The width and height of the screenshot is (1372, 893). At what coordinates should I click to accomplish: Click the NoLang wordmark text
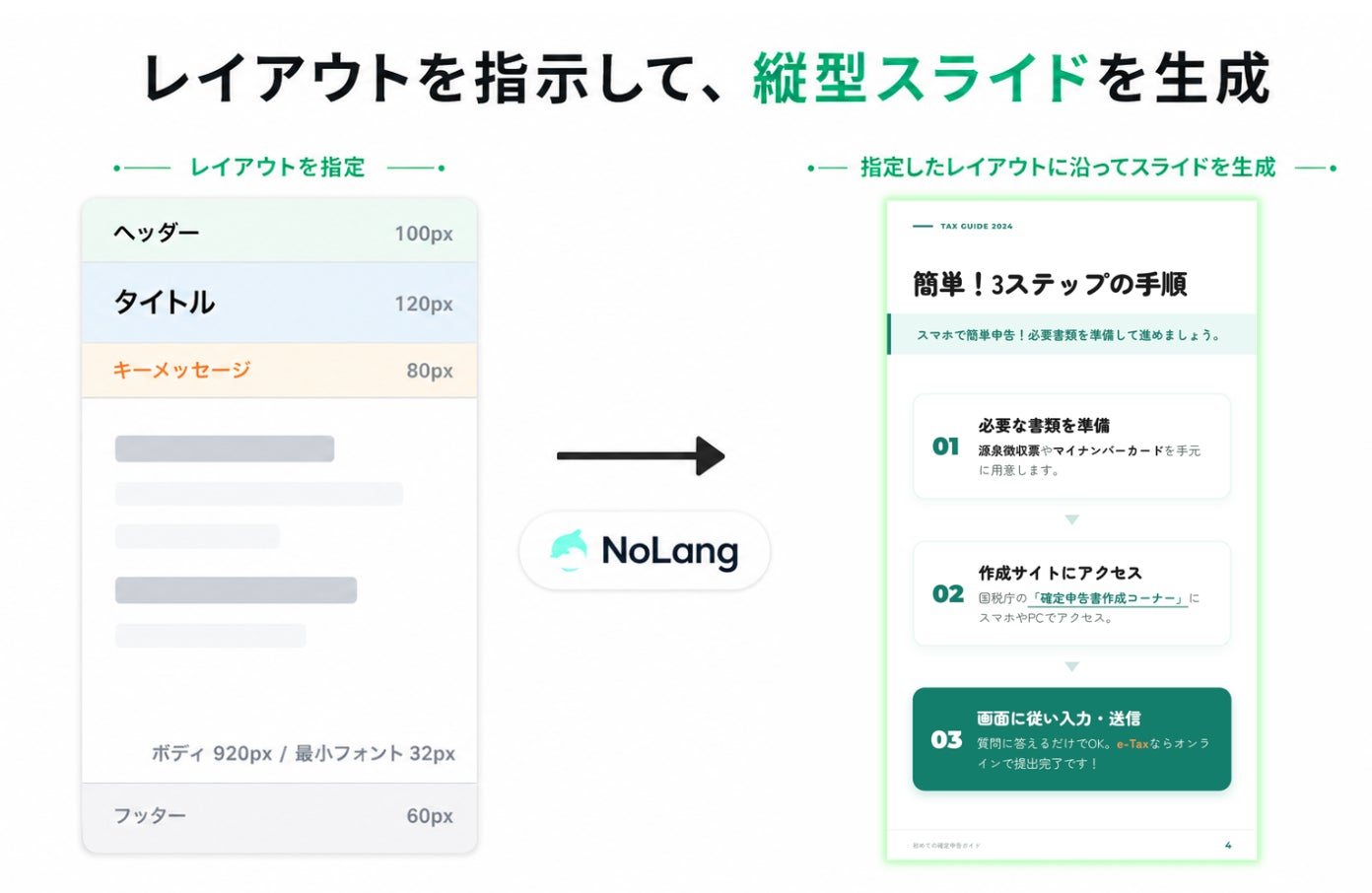[x=669, y=551]
